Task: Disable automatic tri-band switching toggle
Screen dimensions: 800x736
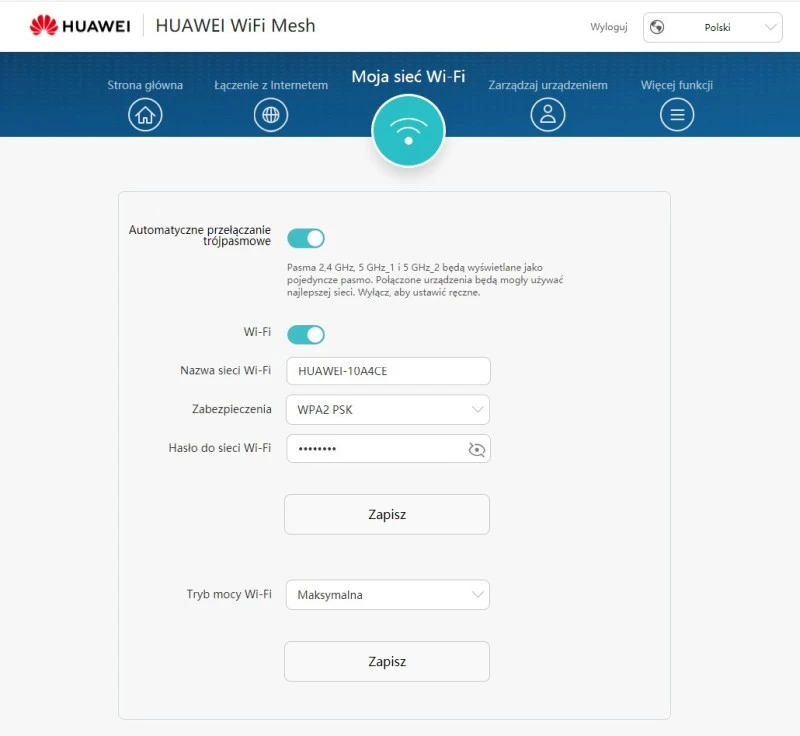Action: click(x=306, y=238)
